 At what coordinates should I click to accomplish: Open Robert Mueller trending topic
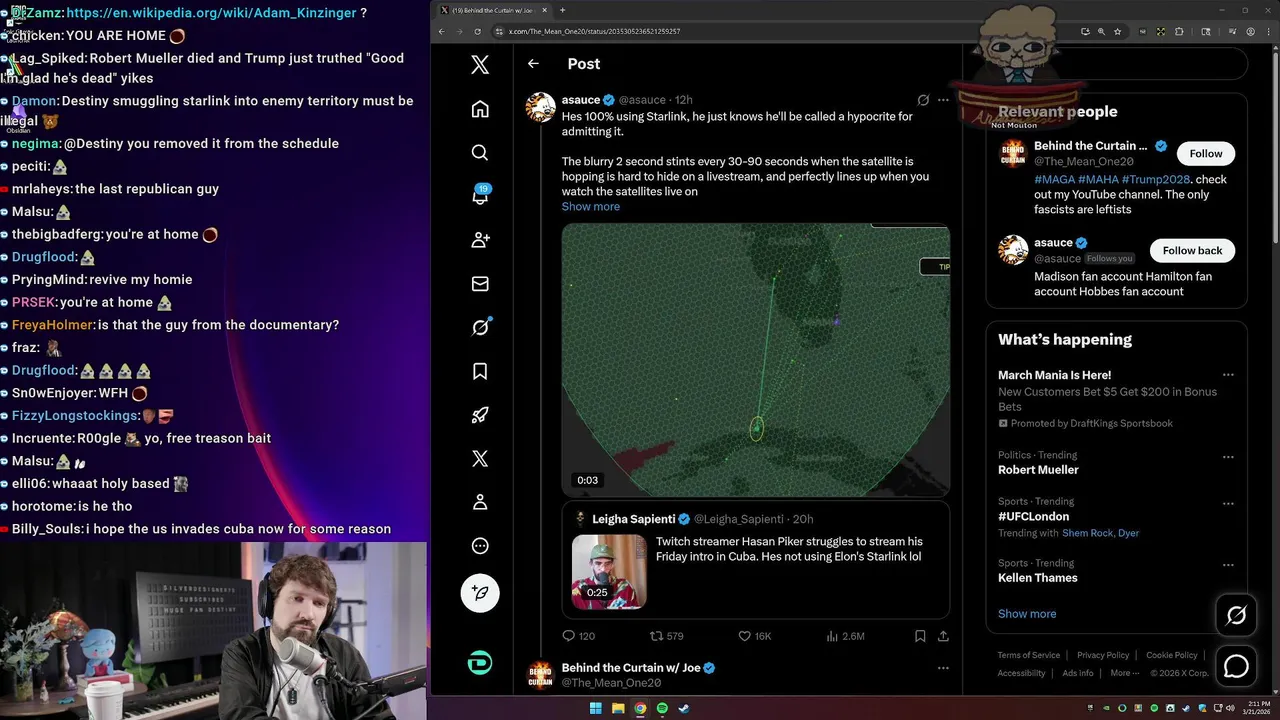pos(1038,470)
